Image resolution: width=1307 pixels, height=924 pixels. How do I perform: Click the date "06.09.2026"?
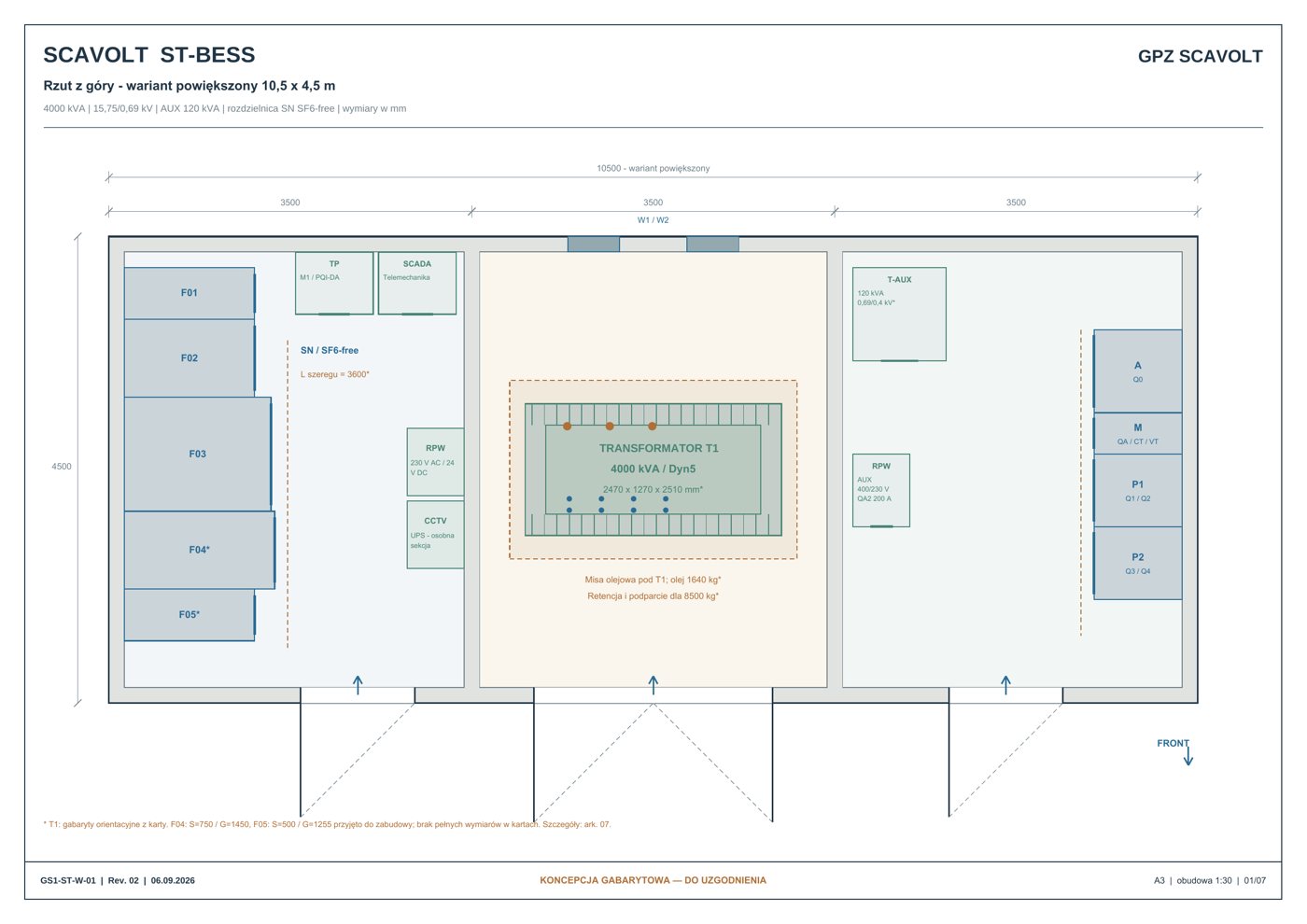tap(173, 881)
